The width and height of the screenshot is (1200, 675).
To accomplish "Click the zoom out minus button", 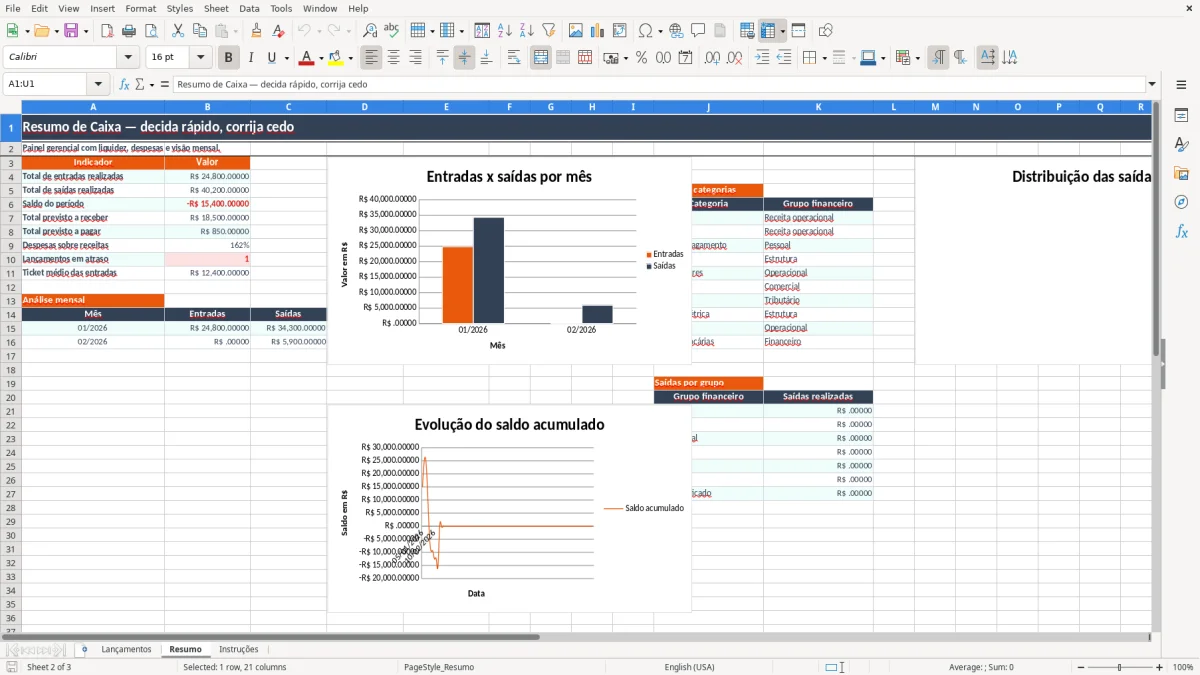I will tap(1080, 667).
